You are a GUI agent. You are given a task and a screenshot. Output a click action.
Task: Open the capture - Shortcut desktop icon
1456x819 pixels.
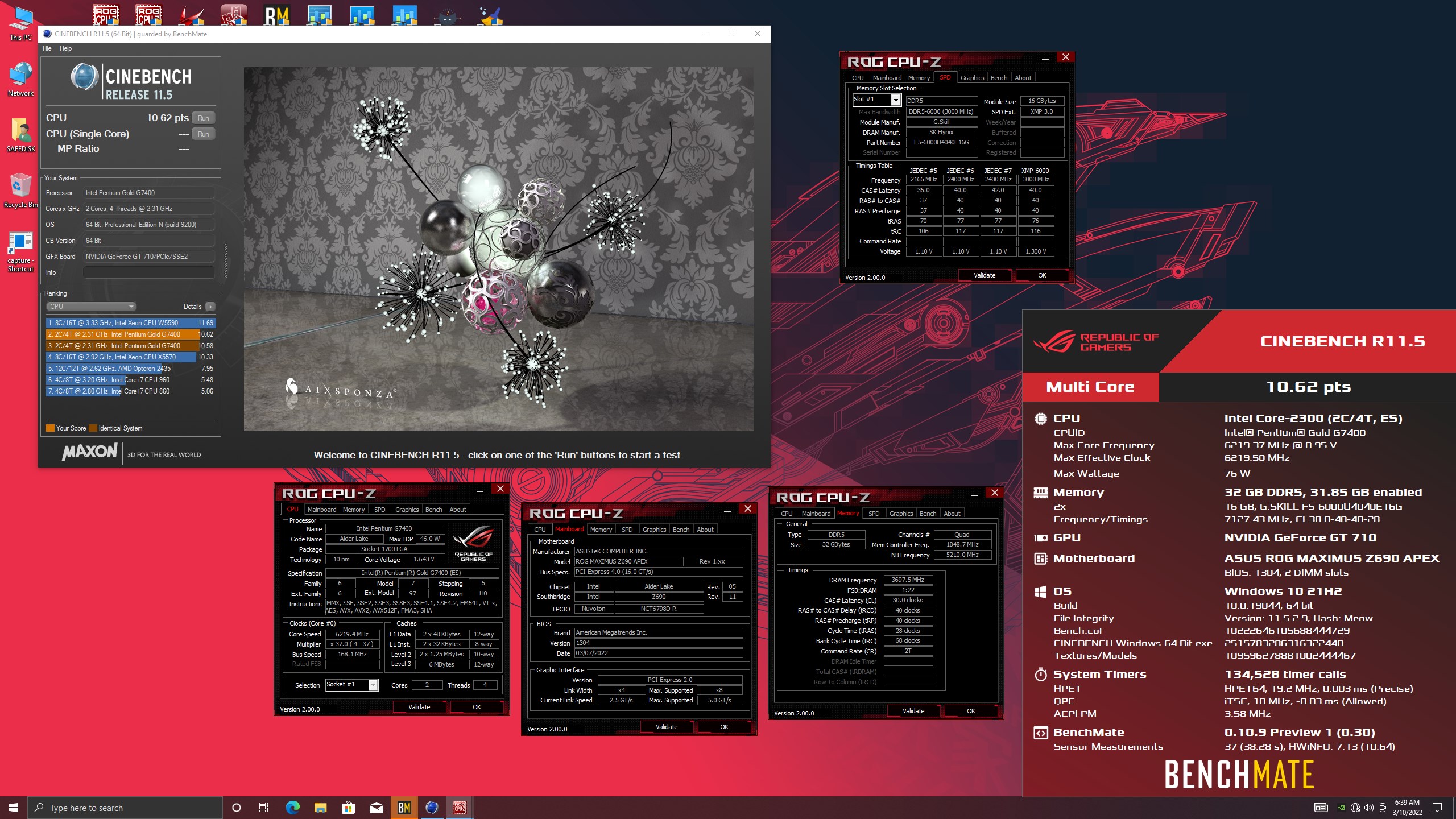(20, 252)
